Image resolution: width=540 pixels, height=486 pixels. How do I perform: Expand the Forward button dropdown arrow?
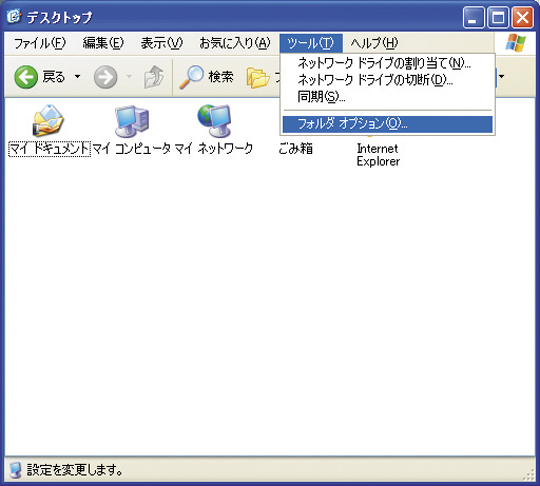(x=129, y=76)
